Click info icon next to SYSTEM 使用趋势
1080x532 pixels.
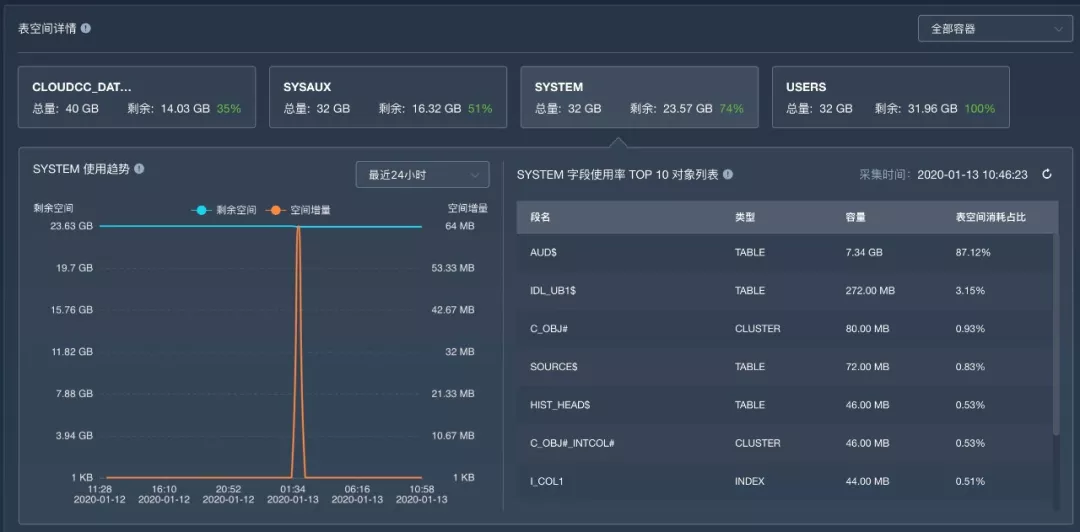pos(139,169)
